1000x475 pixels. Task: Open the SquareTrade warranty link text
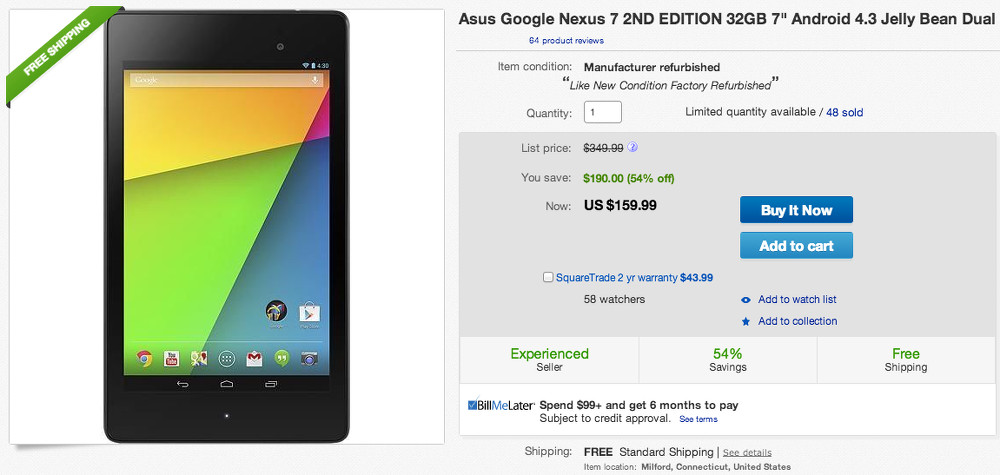tap(616, 278)
